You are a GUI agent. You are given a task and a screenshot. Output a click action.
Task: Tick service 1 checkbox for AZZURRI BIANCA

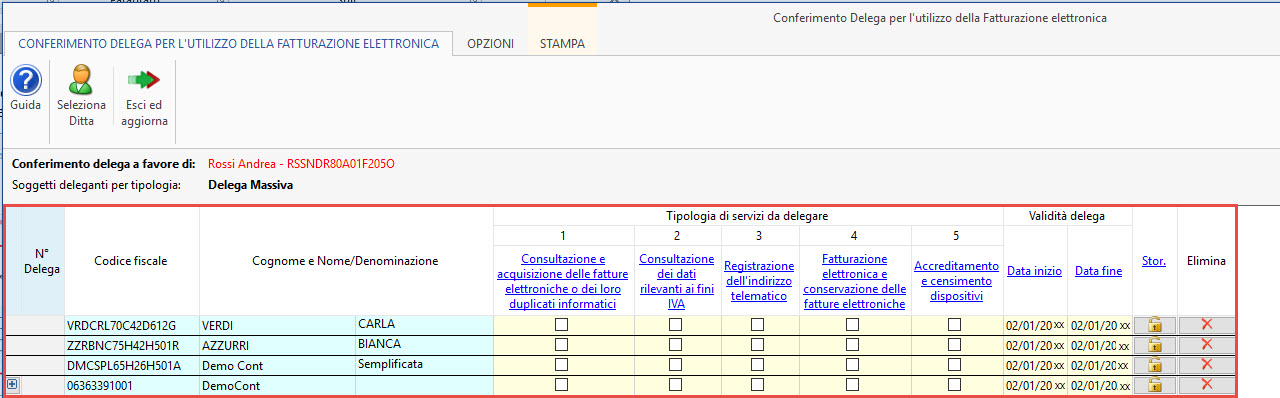pos(562,345)
